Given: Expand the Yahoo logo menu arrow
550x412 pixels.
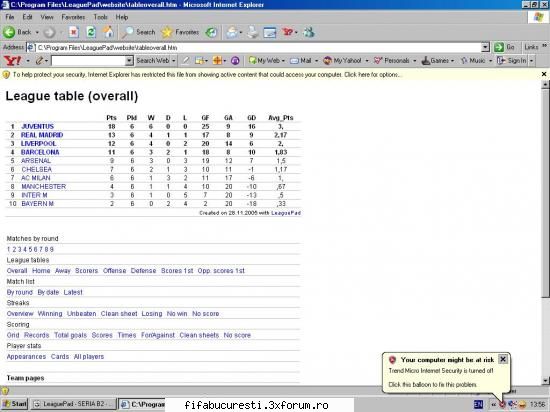Looking at the screenshot, I should pyautogui.click(x=28, y=61).
